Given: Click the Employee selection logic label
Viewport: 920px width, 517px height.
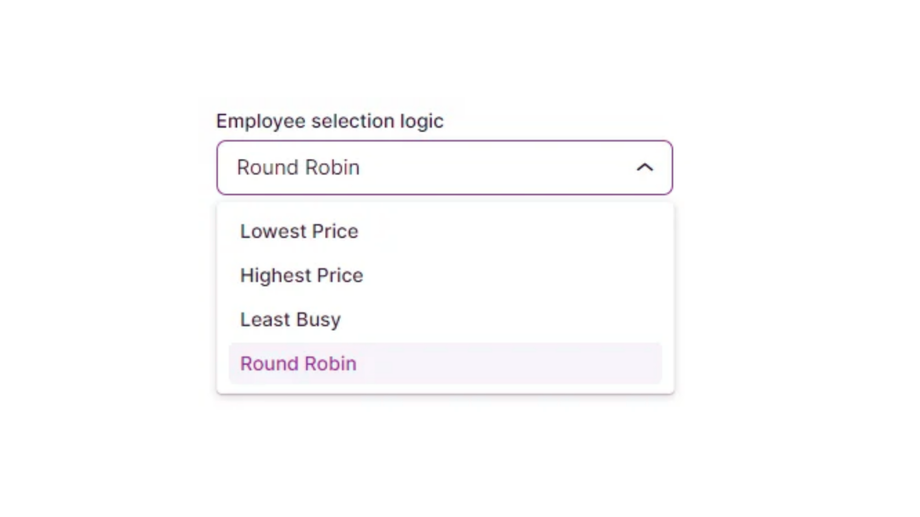Looking at the screenshot, I should (330, 121).
